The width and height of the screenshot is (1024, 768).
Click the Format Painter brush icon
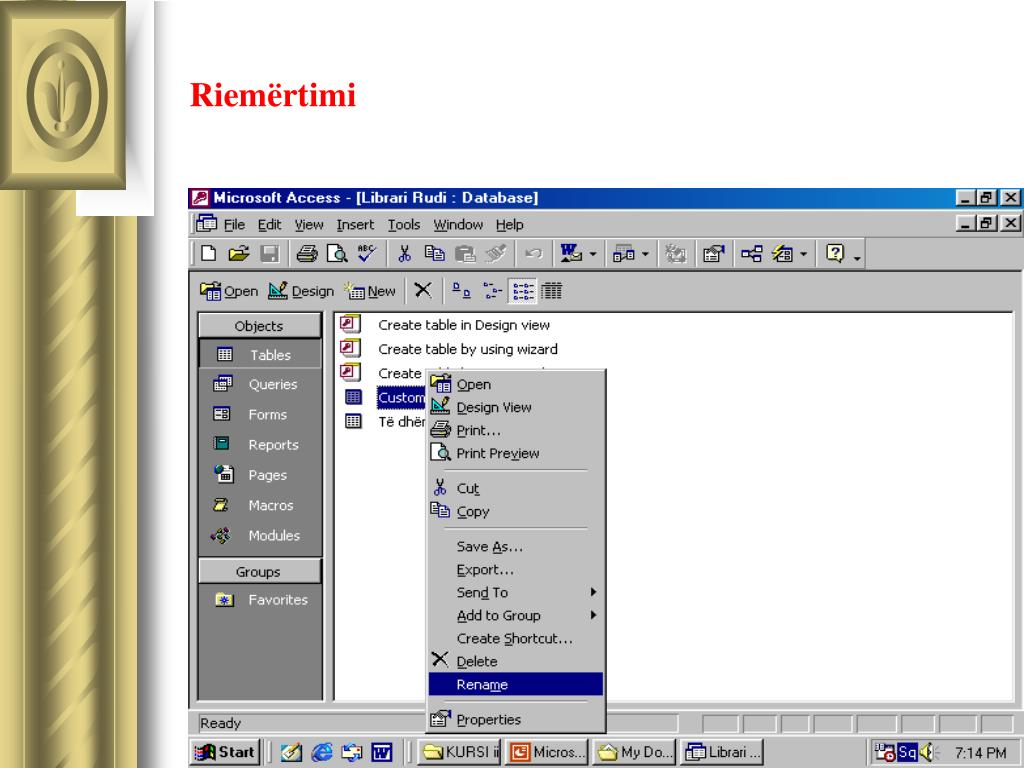pos(496,253)
